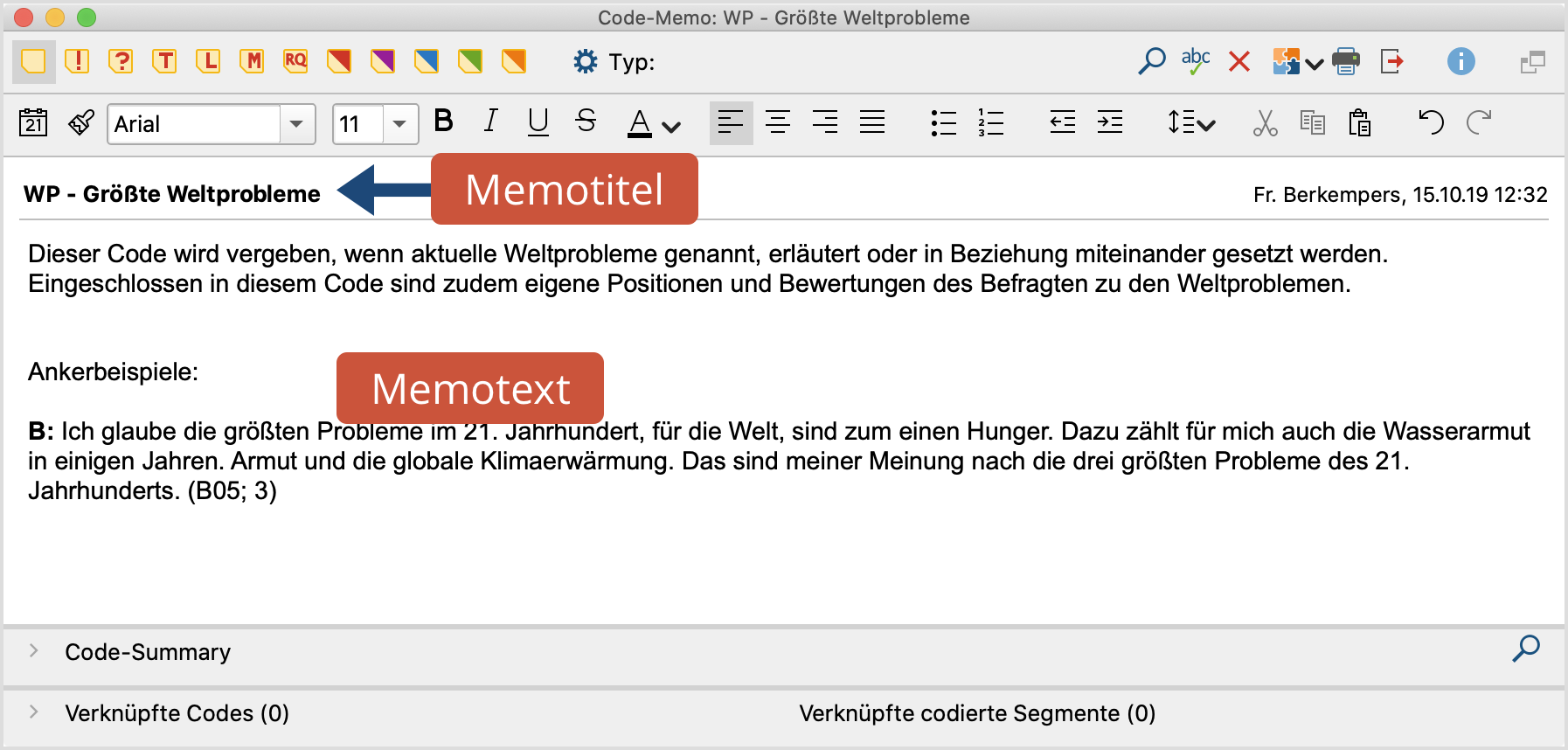Align text left
The width and height of the screenshot is (1568, 750).
(731, 122)
